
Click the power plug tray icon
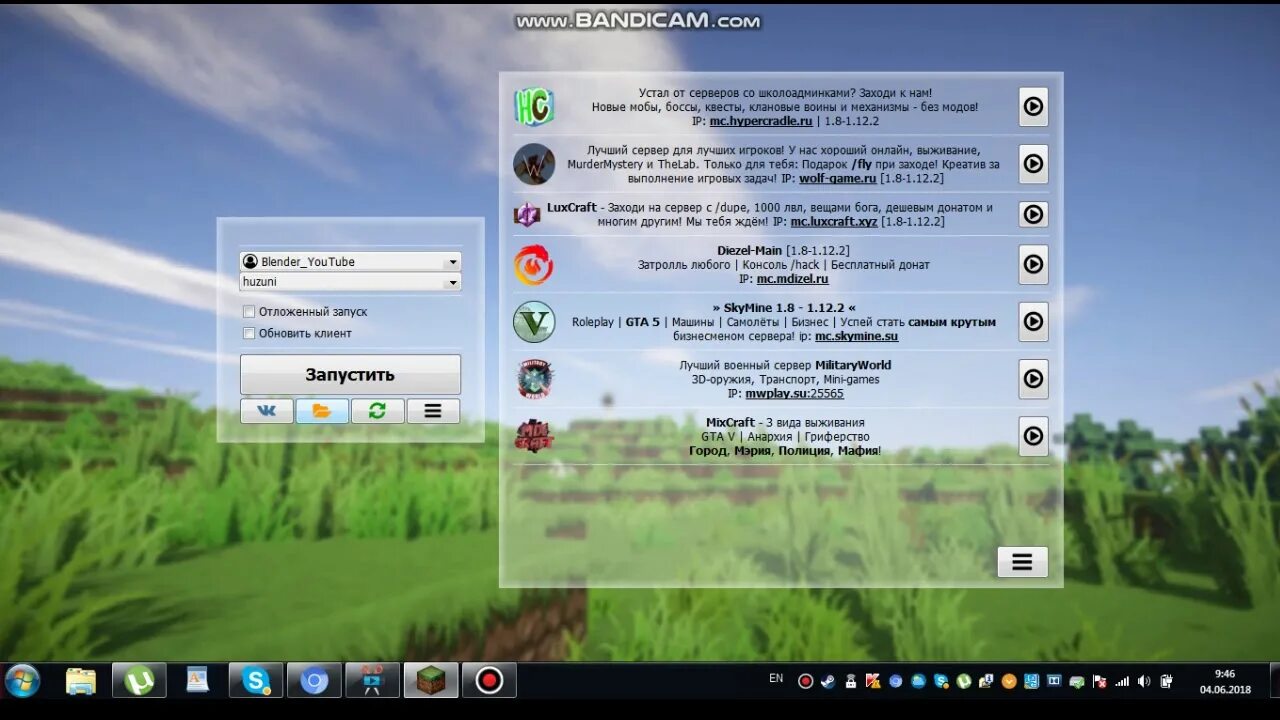[x=1167, y=681]
